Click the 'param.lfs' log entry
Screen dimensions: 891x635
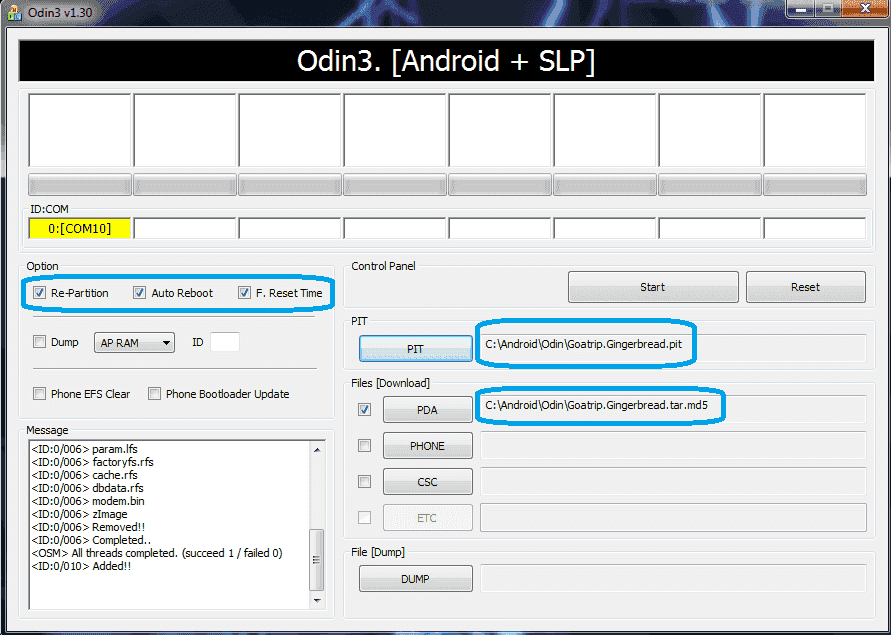[84, 449]
